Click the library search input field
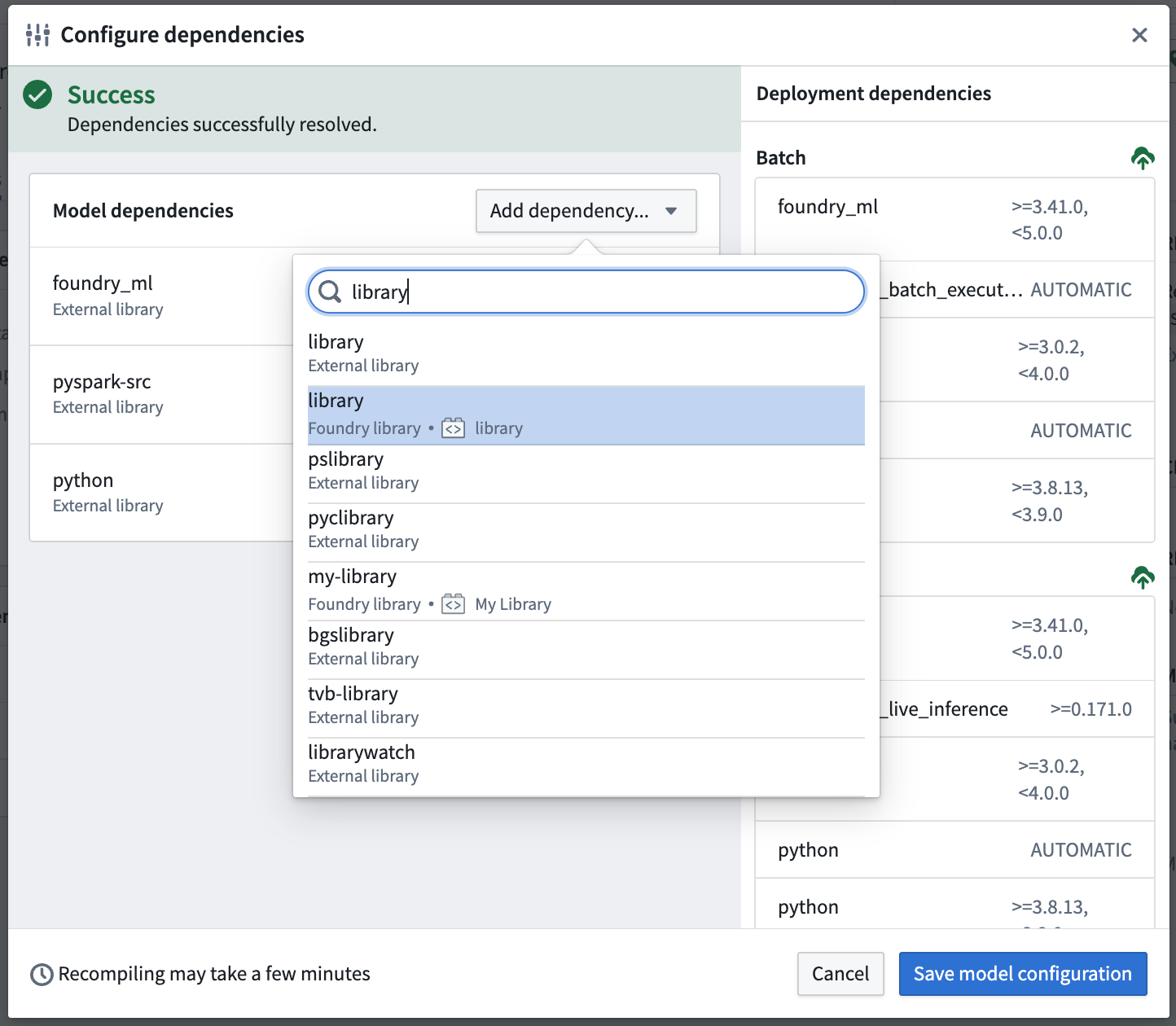1176x1026 pixels. 586,292
